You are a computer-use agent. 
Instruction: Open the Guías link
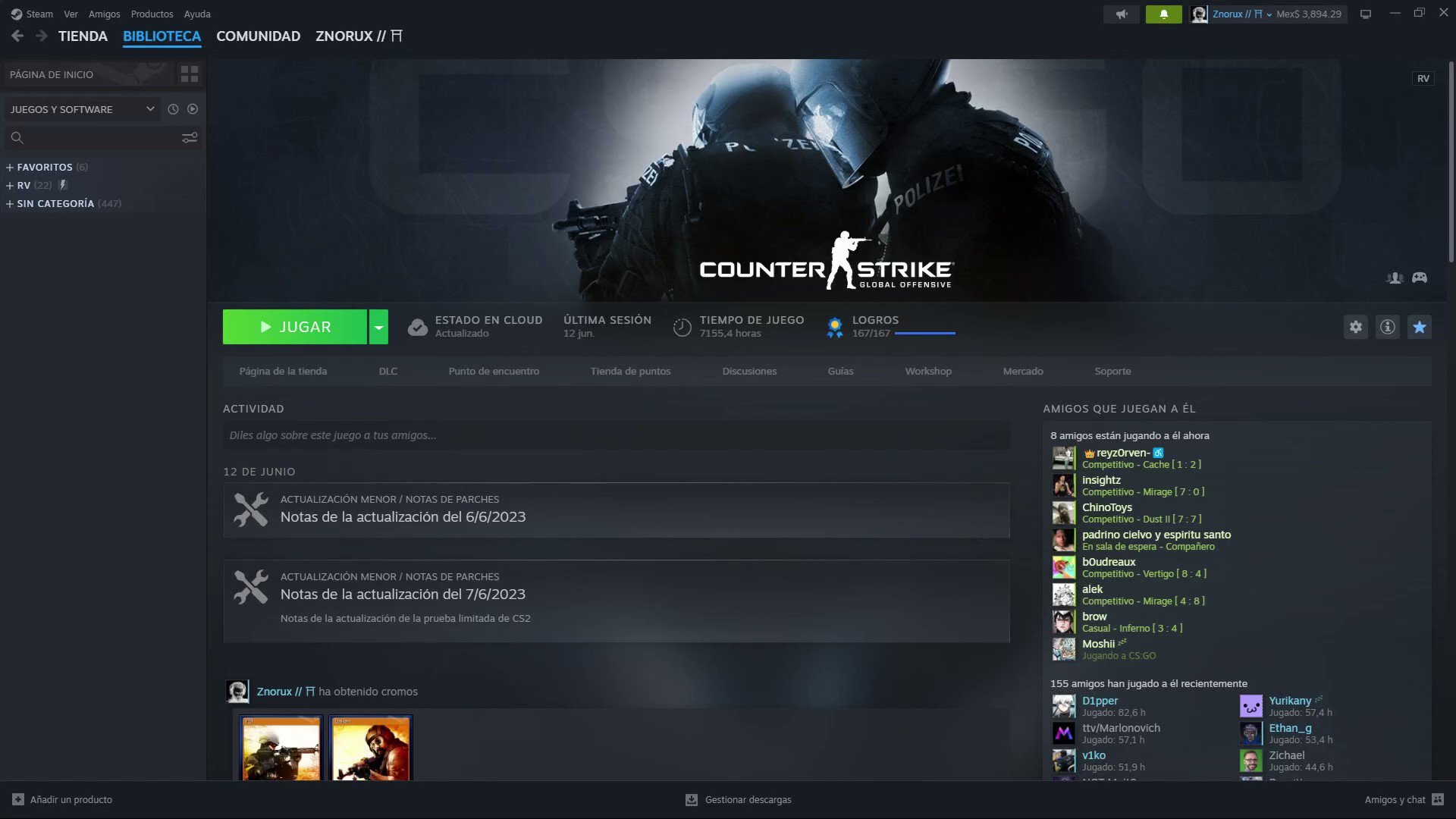[840, 371]
